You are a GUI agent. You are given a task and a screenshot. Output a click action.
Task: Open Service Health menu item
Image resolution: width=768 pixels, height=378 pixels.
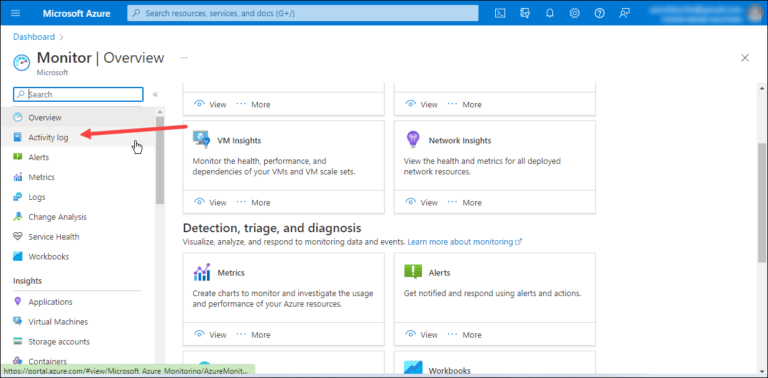pos(53,236)
